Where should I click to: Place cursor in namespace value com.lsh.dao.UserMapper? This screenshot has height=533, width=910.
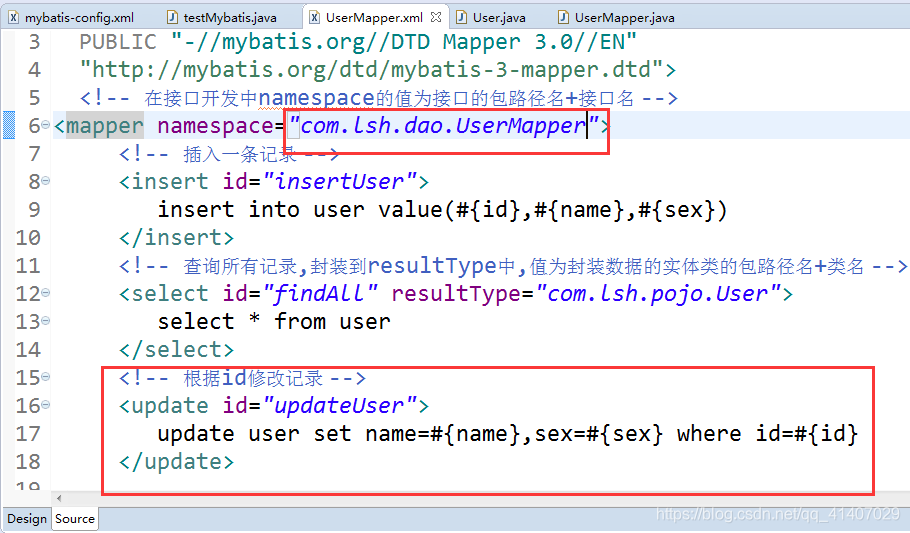[x=443, y=125]
